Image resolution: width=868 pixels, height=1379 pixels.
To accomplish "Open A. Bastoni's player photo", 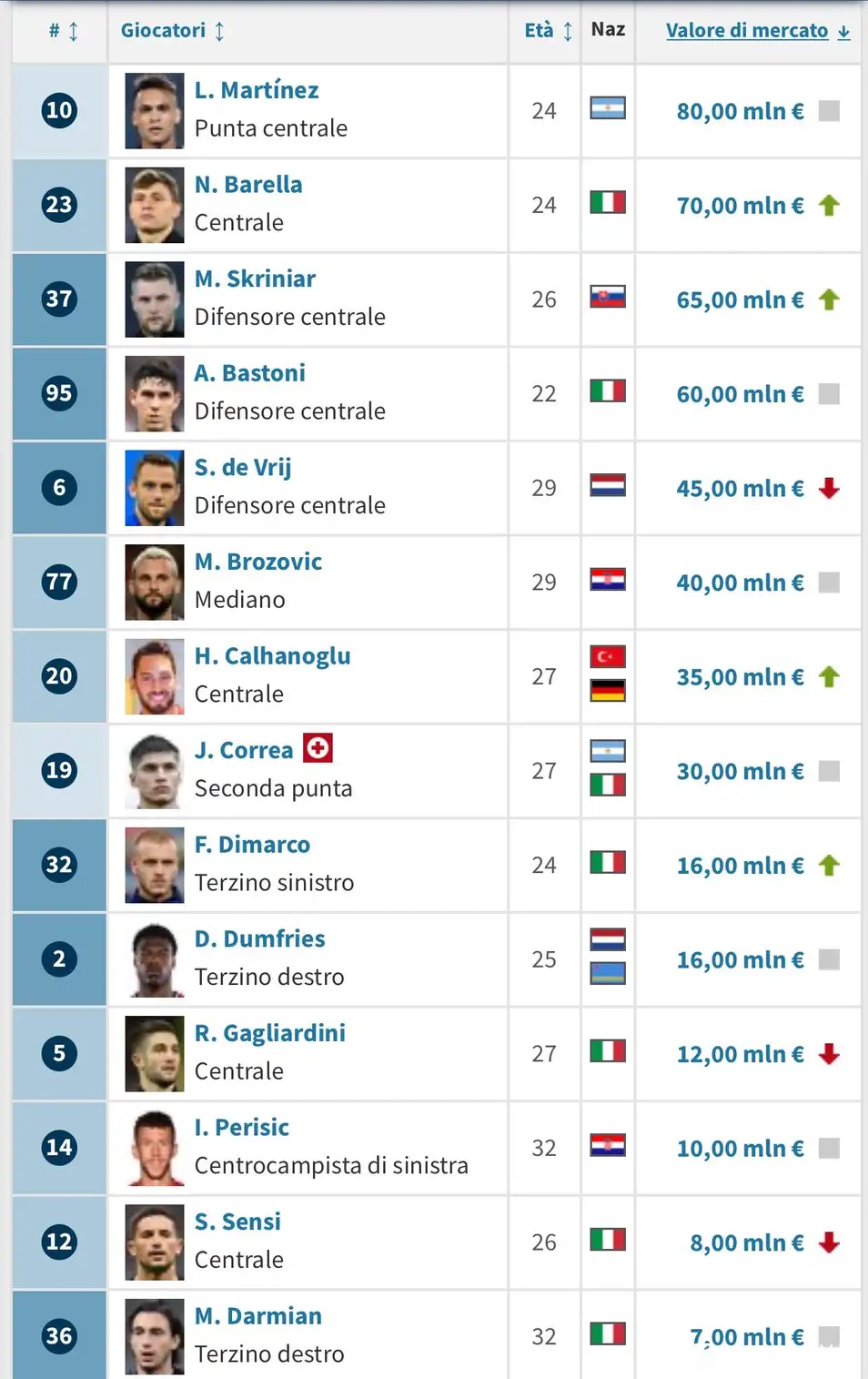I will click(155, 394).
